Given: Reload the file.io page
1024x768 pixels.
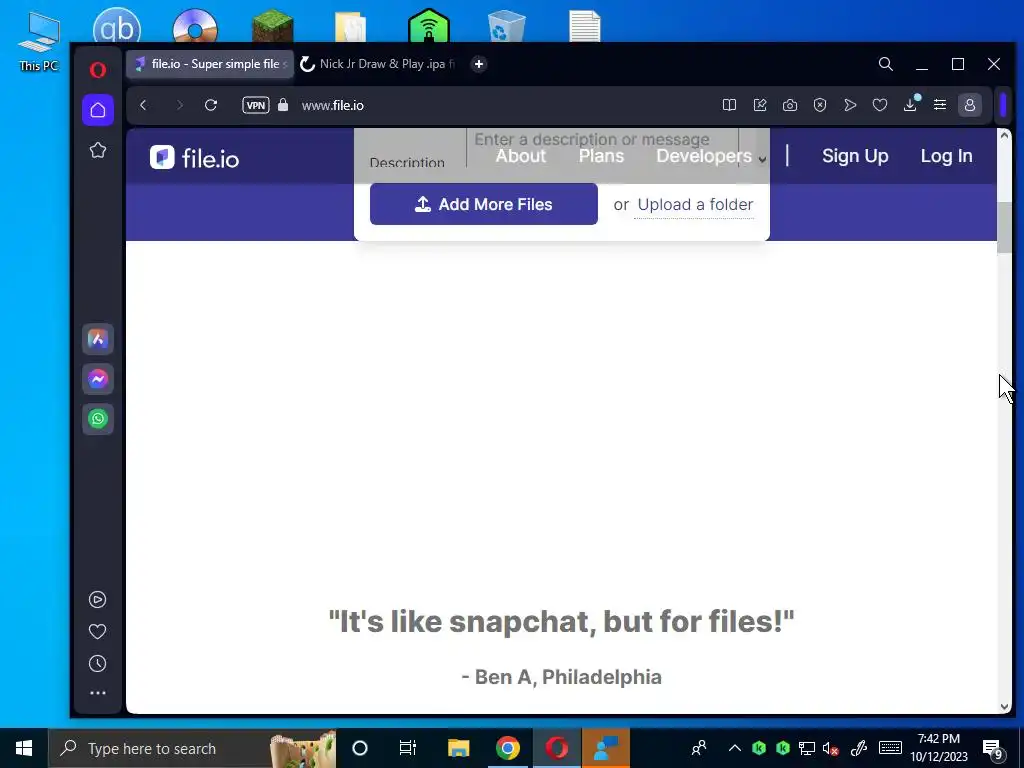Looking at the screenshot, I should tap(210, 105).
